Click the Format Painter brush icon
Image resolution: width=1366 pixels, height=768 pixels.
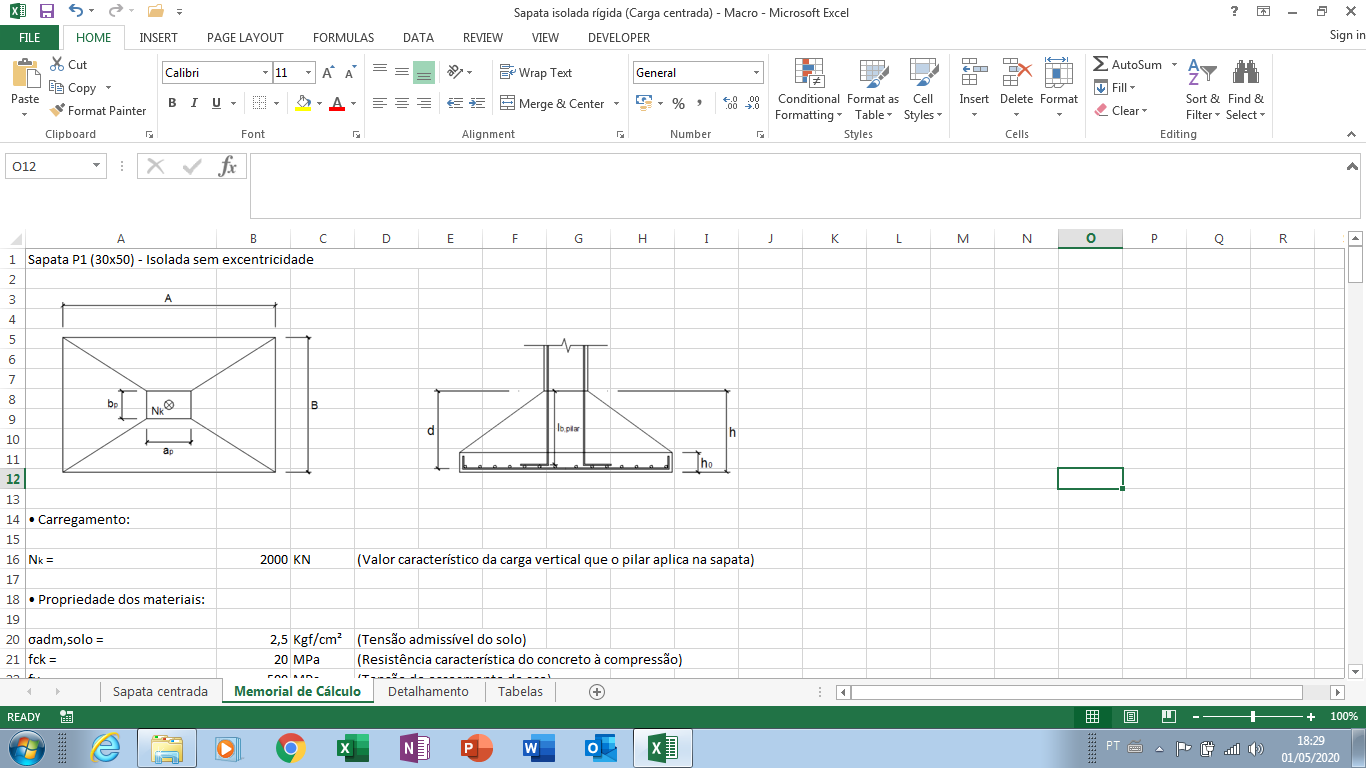57,111
